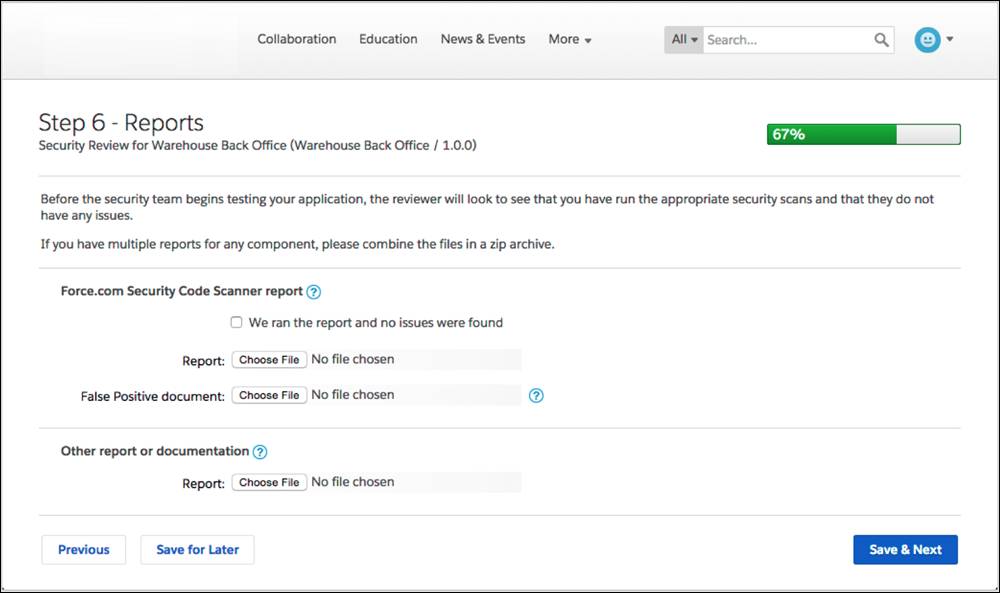
Task: Click 'Force.com Security Code Scanner report' label
Action: [x=182, y=291]
